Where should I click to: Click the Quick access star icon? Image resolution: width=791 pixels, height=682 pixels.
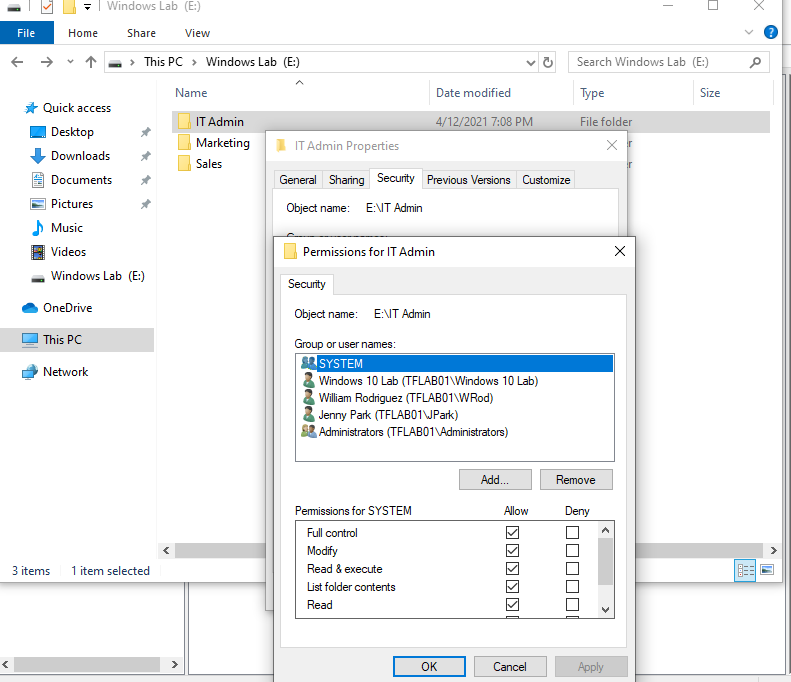(x=31, y=108)
